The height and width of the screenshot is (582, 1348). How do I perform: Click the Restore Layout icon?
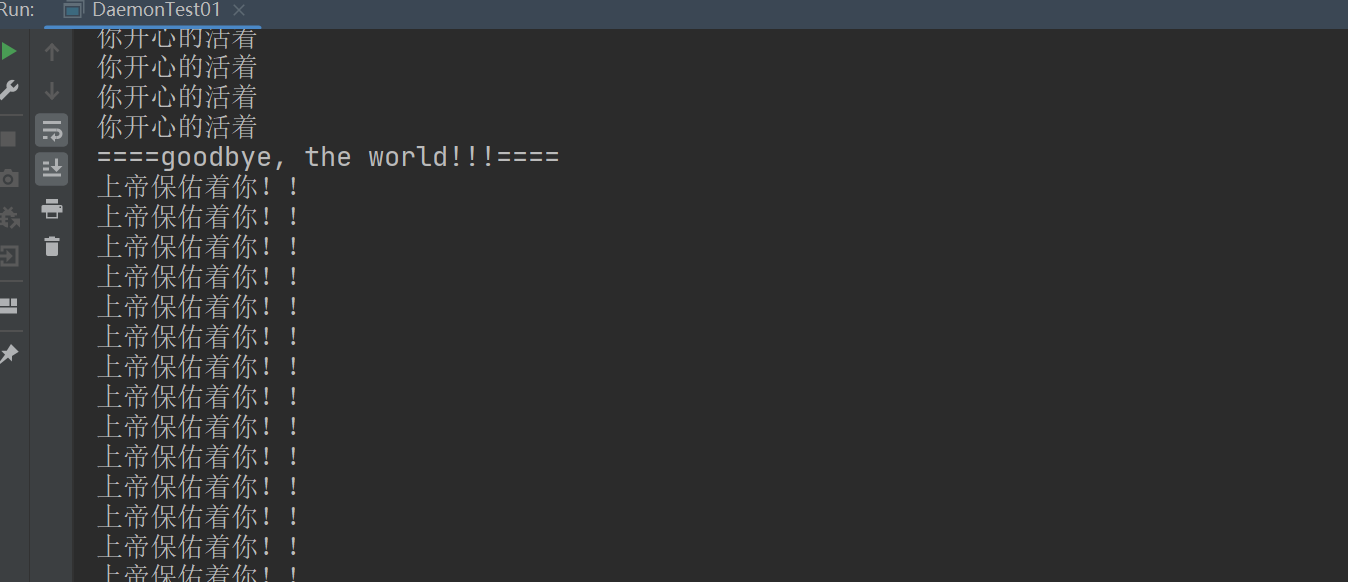(x=9, y=306)
